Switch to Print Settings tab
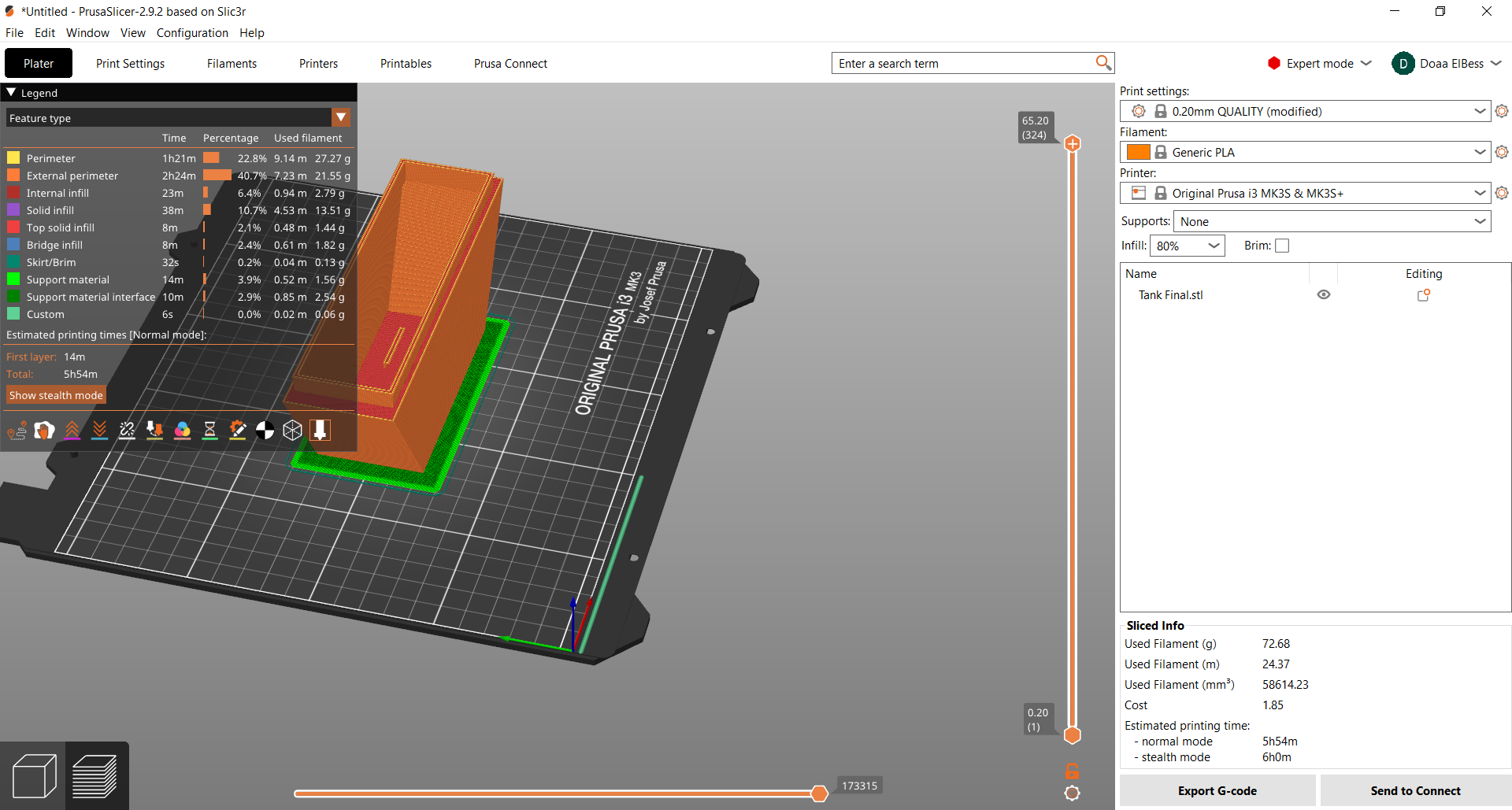This screenshot has width=1512, height=810. (x=130, y=63)
